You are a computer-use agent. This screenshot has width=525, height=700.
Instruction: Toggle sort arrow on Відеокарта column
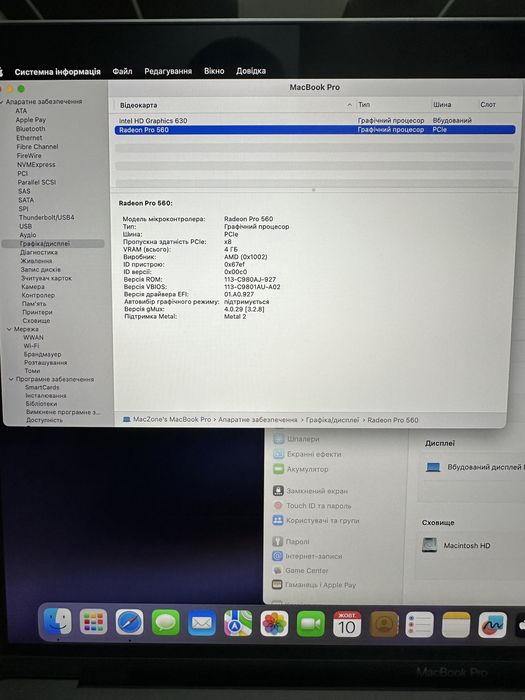pos(349,105)
